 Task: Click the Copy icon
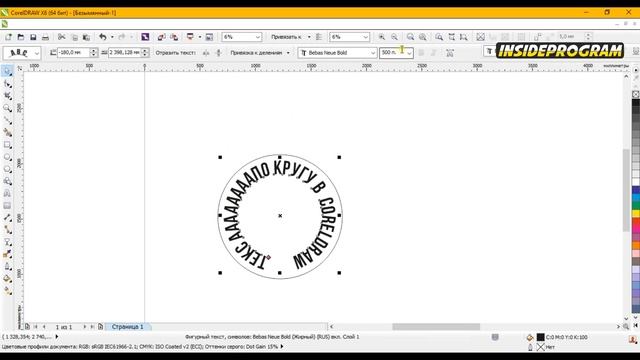point(74,37)
